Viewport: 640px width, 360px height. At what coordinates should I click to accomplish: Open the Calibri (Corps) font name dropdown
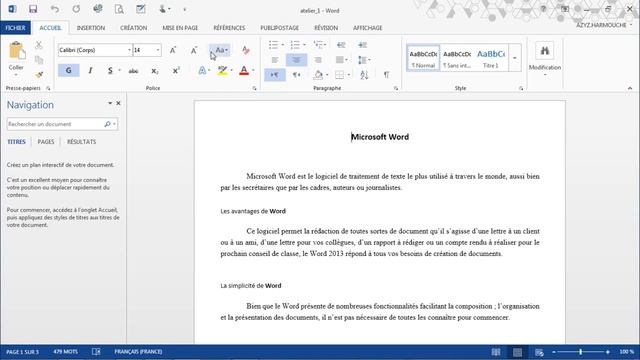(129, 50)
